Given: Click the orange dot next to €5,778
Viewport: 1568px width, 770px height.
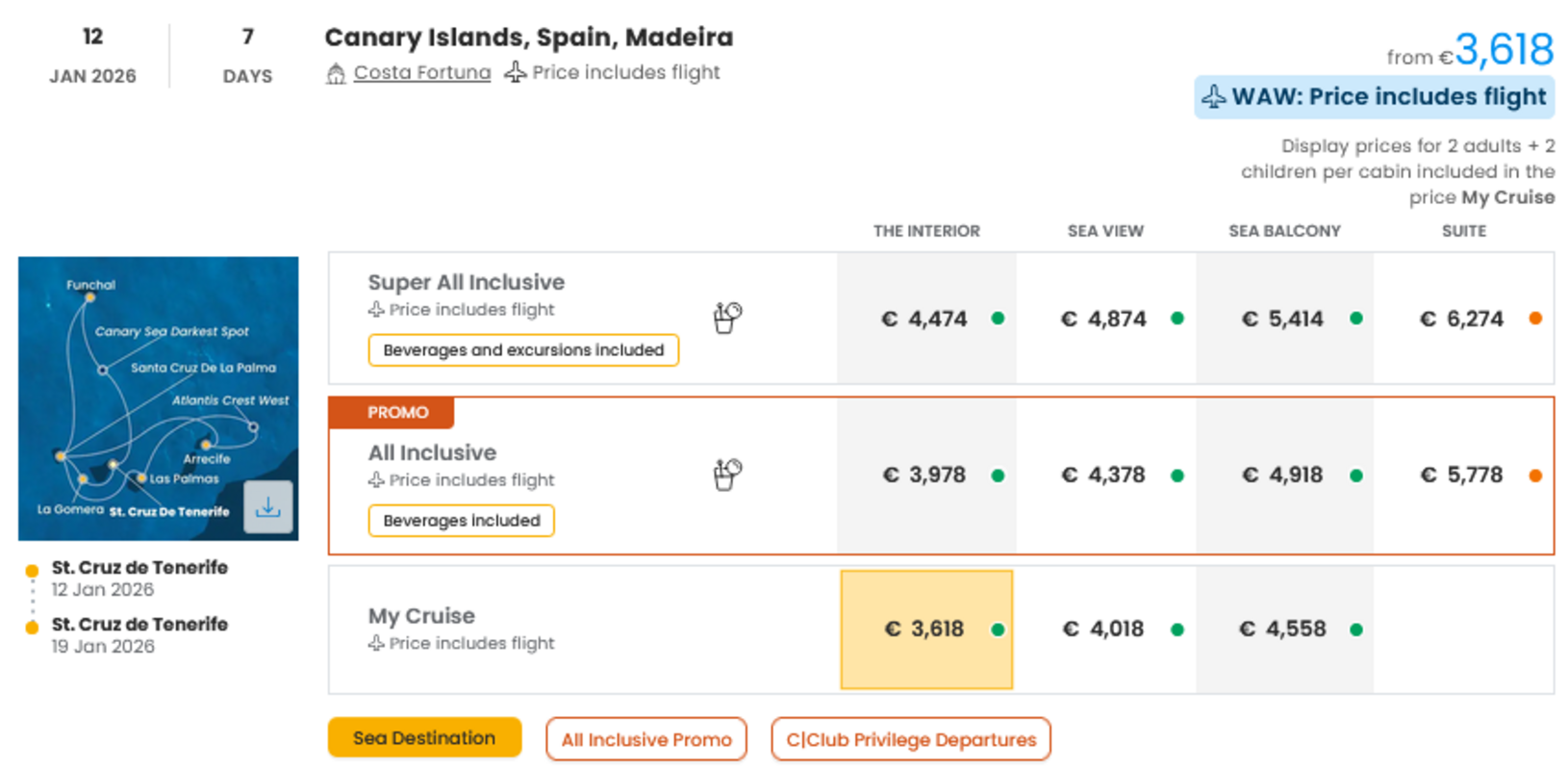Looking at the screenshot, I should tap(1535, 475).
